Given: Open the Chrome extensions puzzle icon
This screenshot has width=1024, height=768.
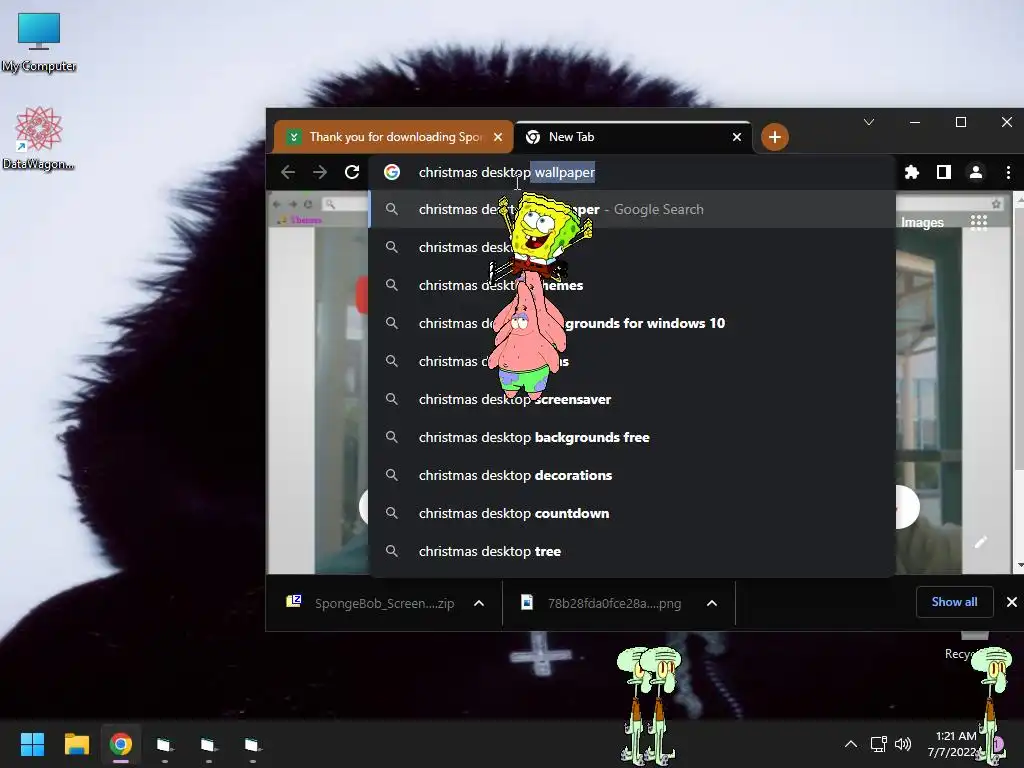Looking at the screenshot, I should click(912, 172).
